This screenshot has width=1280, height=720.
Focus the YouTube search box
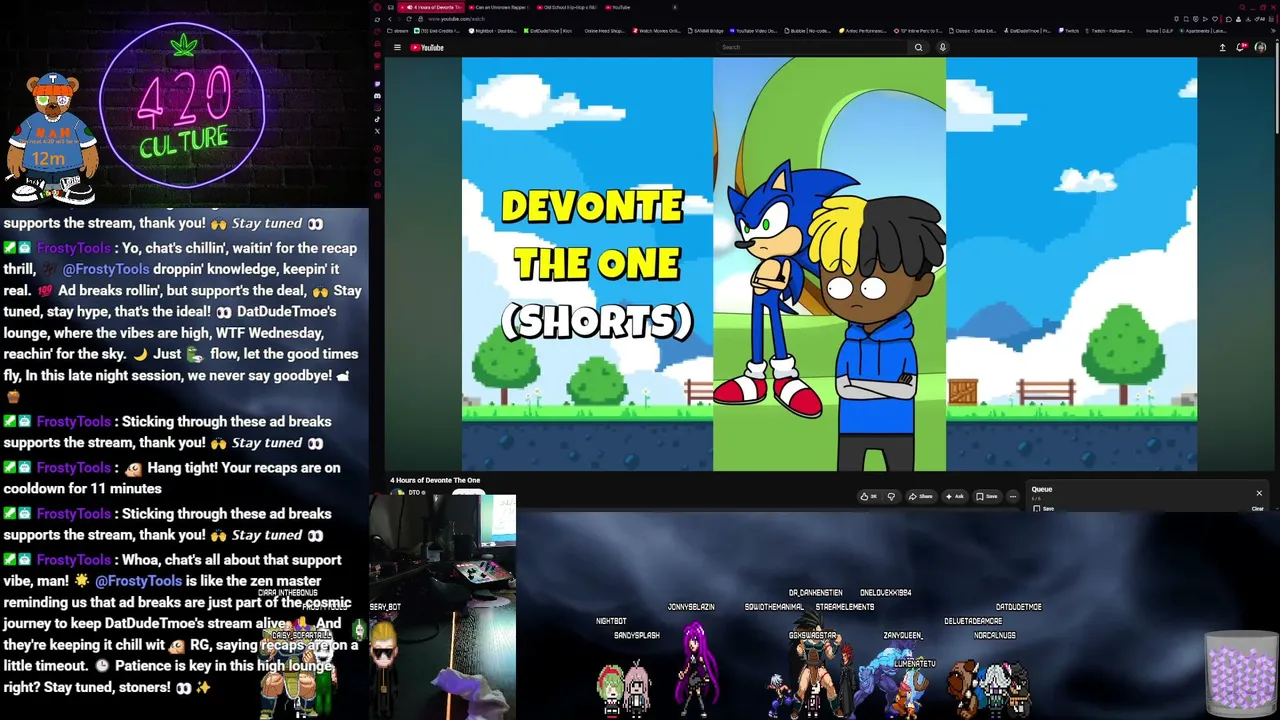813,47
